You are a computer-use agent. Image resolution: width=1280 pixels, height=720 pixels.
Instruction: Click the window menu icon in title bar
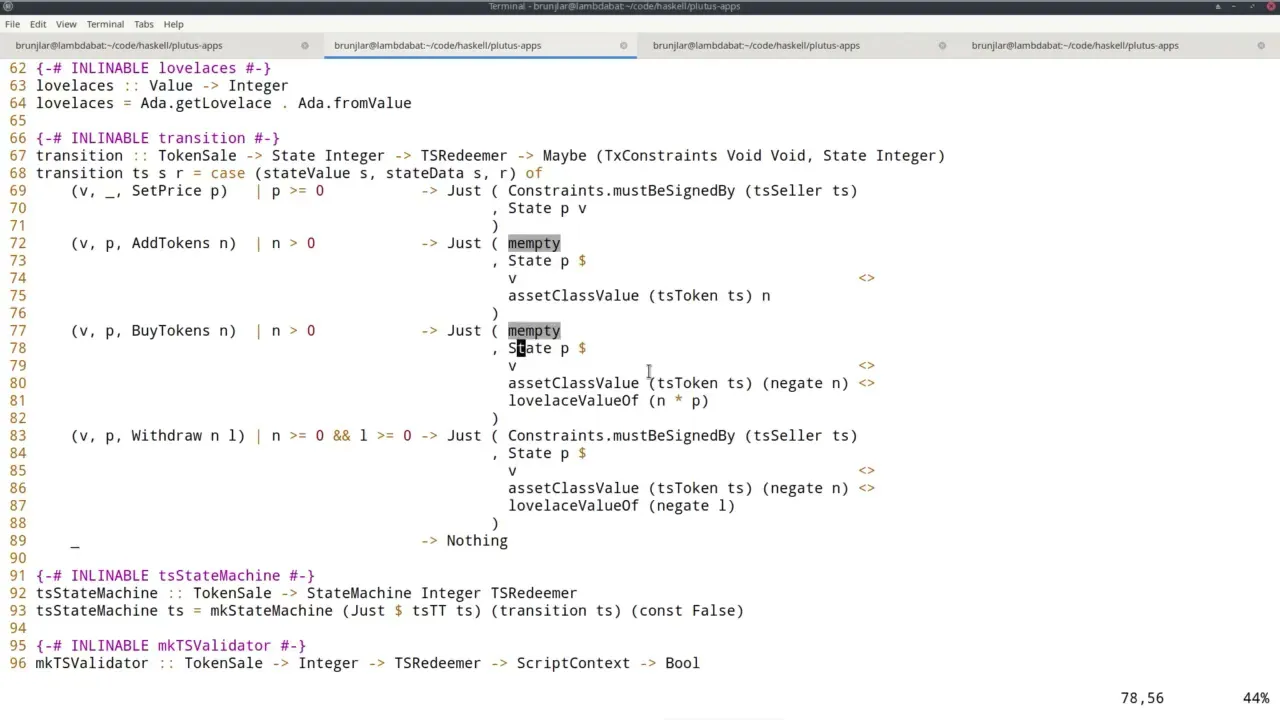[8, 6]
